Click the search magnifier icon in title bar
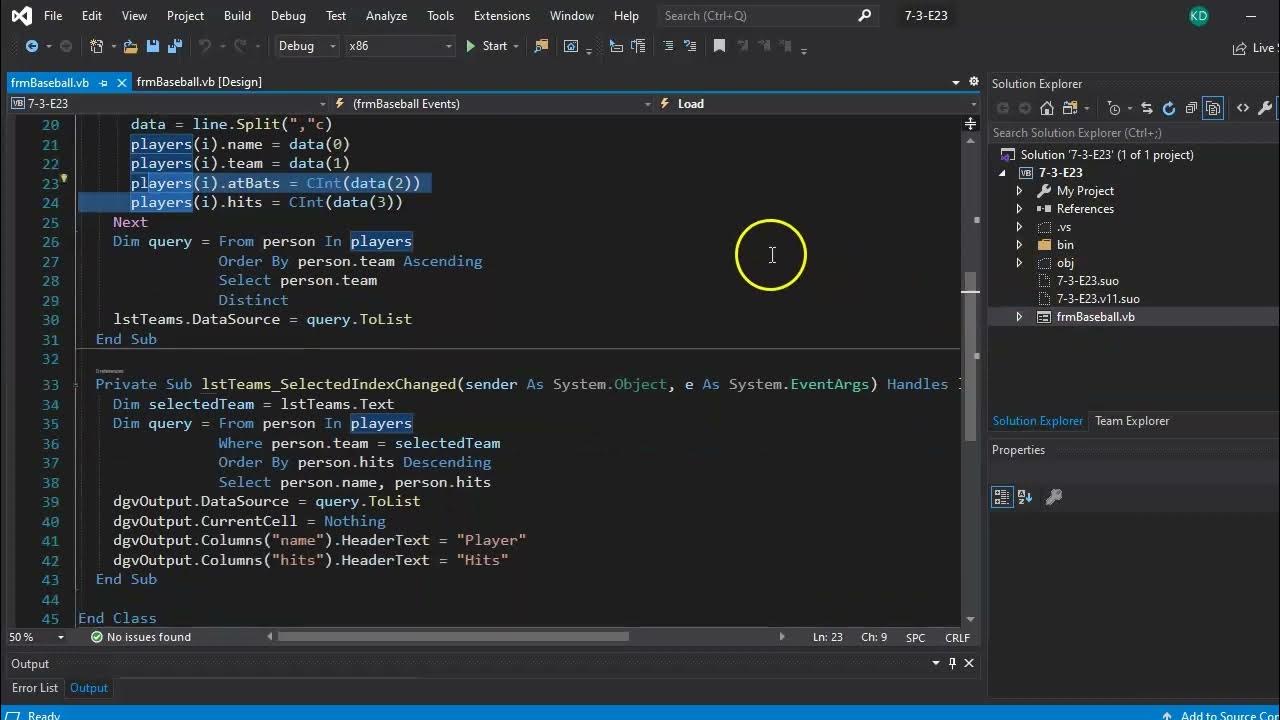The image size is (1280, 720). [865, 15]
